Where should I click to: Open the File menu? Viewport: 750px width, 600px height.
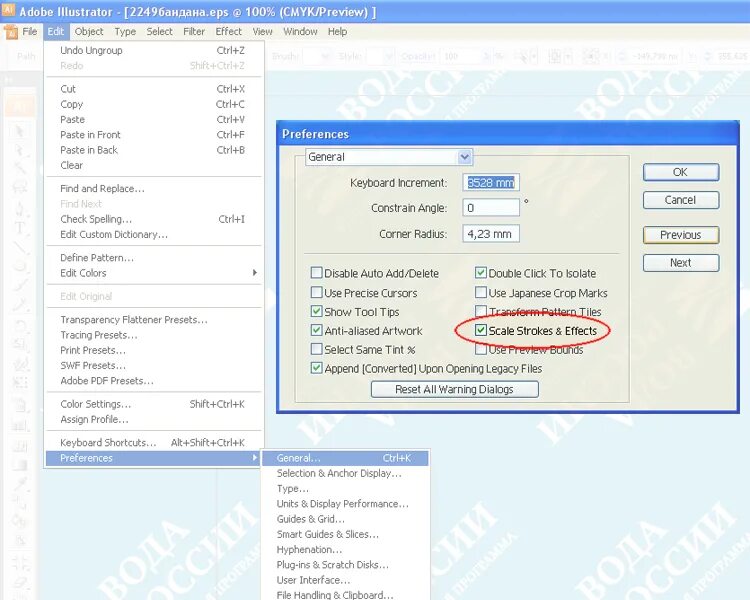click(x=30, y=32)
